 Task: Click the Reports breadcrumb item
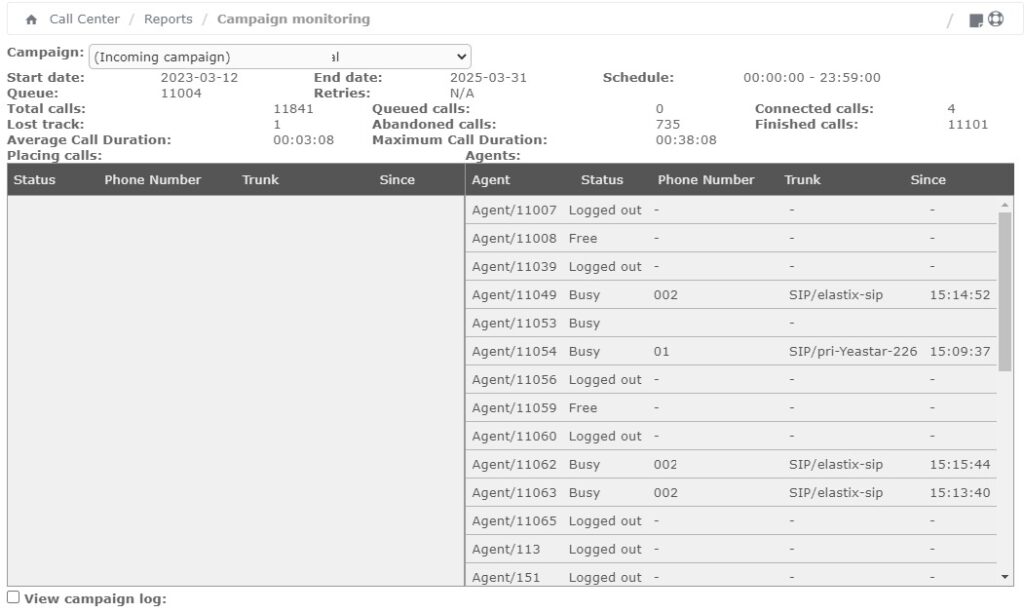168,19
